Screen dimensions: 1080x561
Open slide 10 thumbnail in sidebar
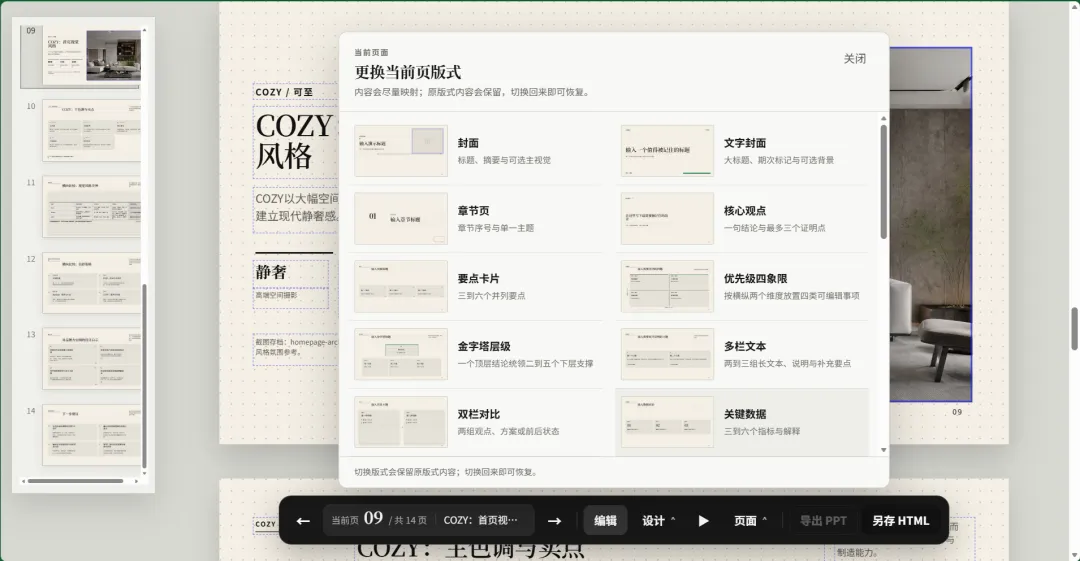point(92,130)
